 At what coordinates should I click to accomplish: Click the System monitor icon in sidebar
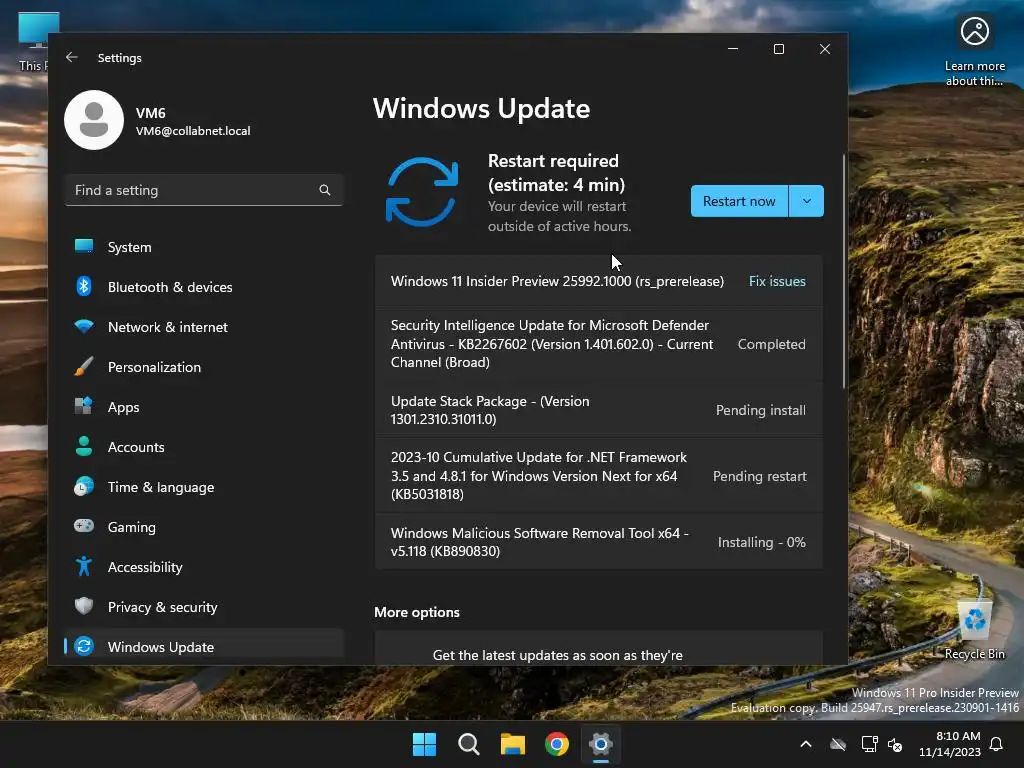click(84, 246)
